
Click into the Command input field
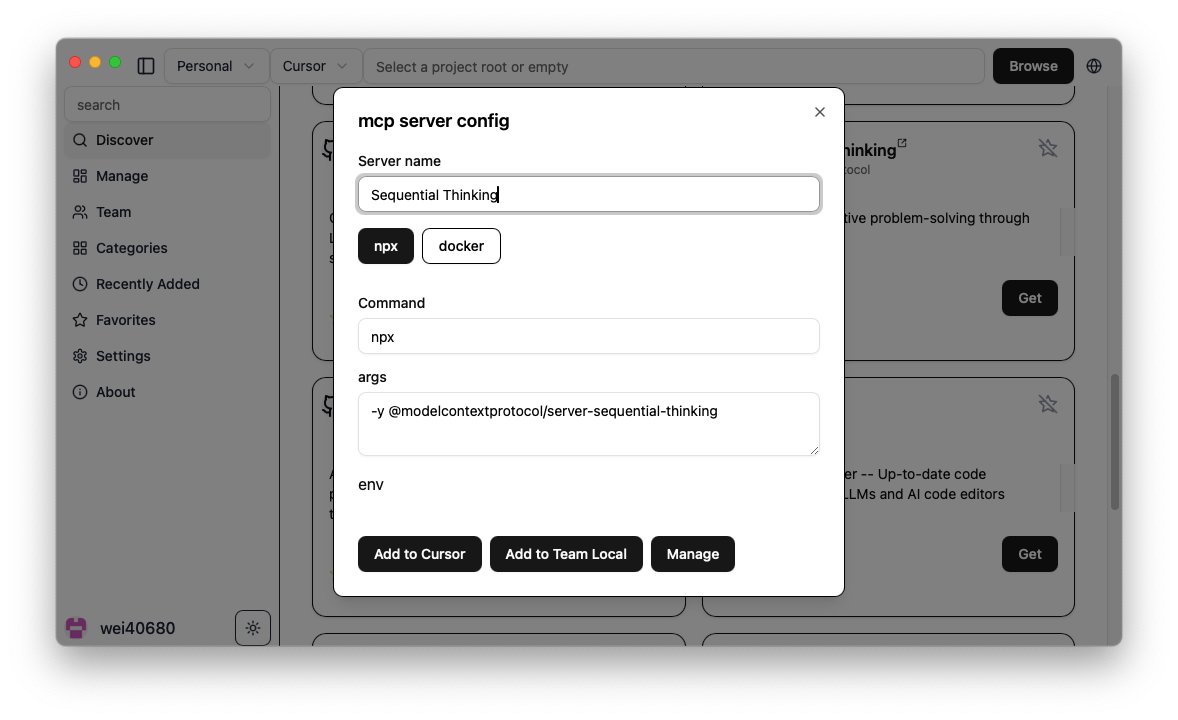[x=589, y=337]
